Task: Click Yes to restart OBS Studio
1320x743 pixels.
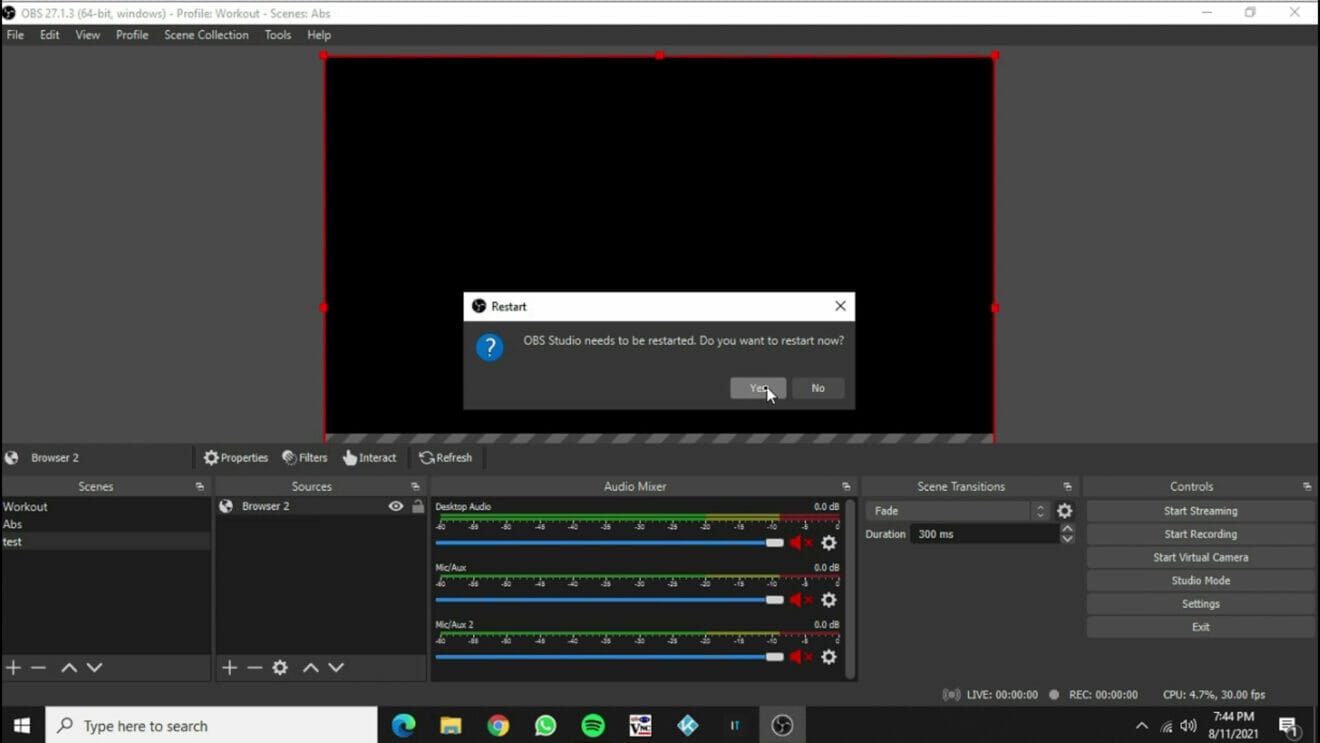Action: pos(758,388)
